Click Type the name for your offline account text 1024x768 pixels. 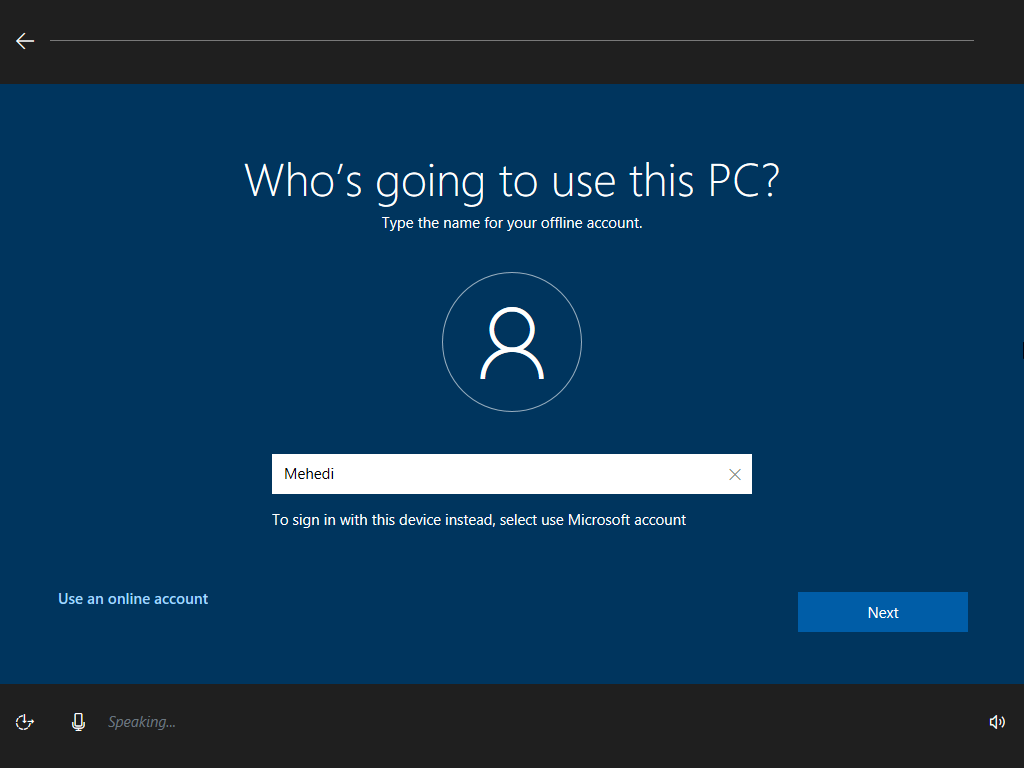512,223
